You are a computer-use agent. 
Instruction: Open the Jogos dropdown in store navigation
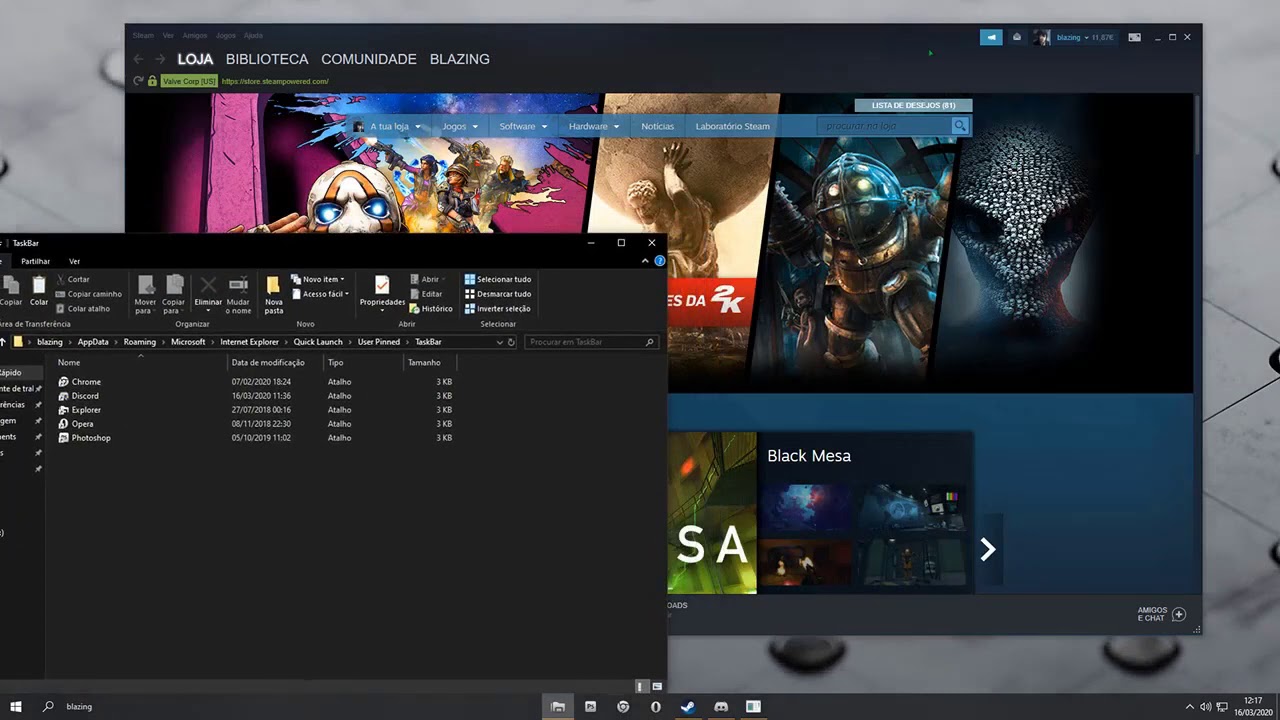(x=460, y=126)
